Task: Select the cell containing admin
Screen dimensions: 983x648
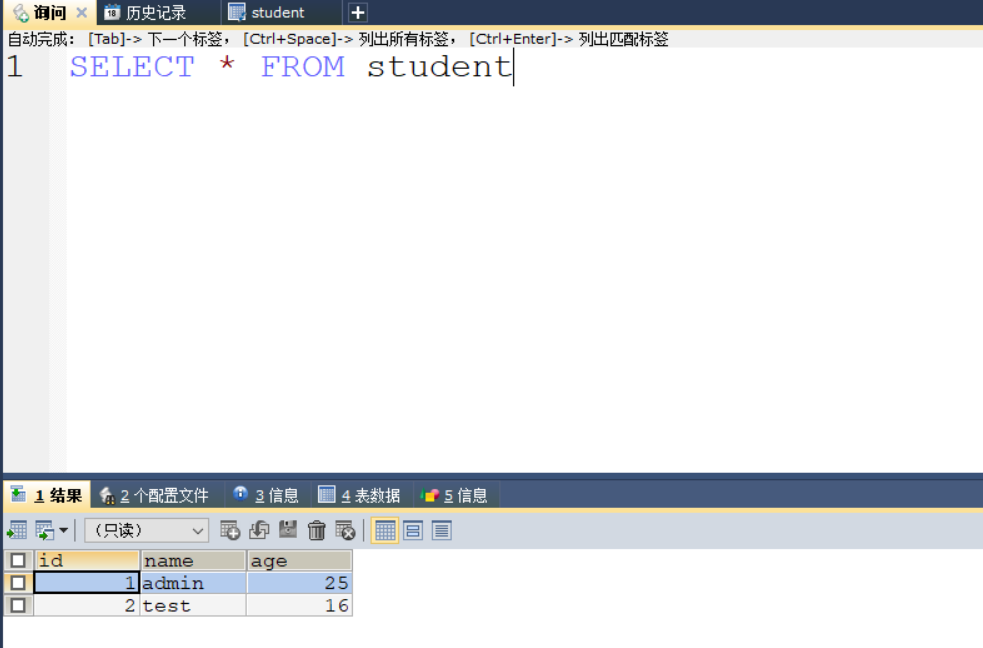Action: coord(193,583)
